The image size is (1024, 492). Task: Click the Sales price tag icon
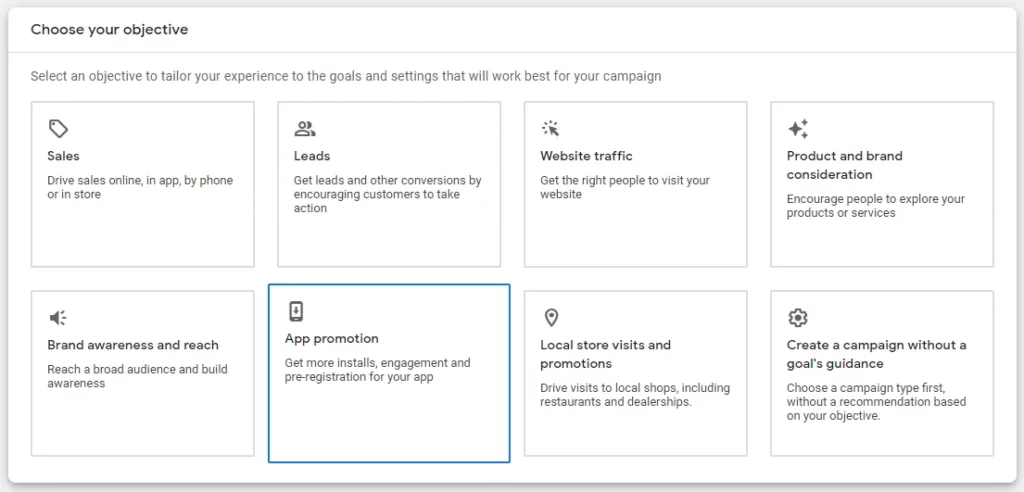[59, 129]
